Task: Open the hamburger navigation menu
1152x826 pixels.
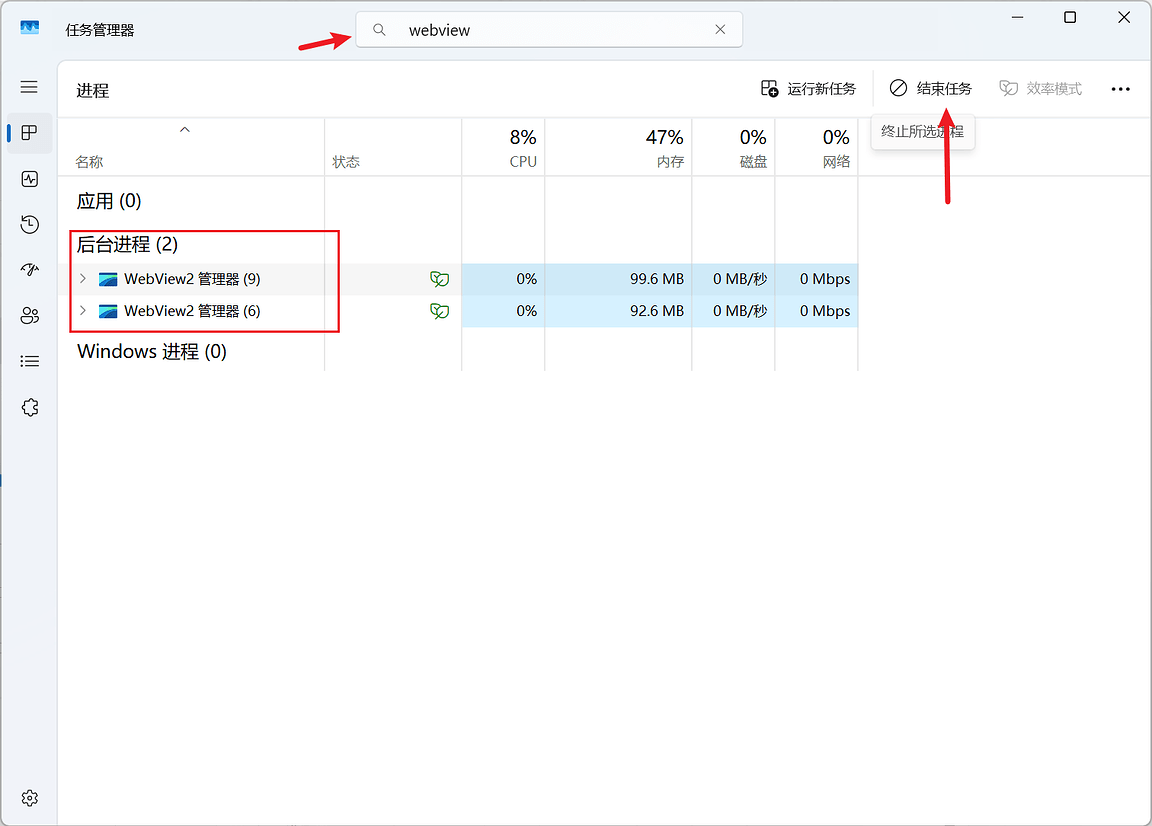Action: pos(29,87)
